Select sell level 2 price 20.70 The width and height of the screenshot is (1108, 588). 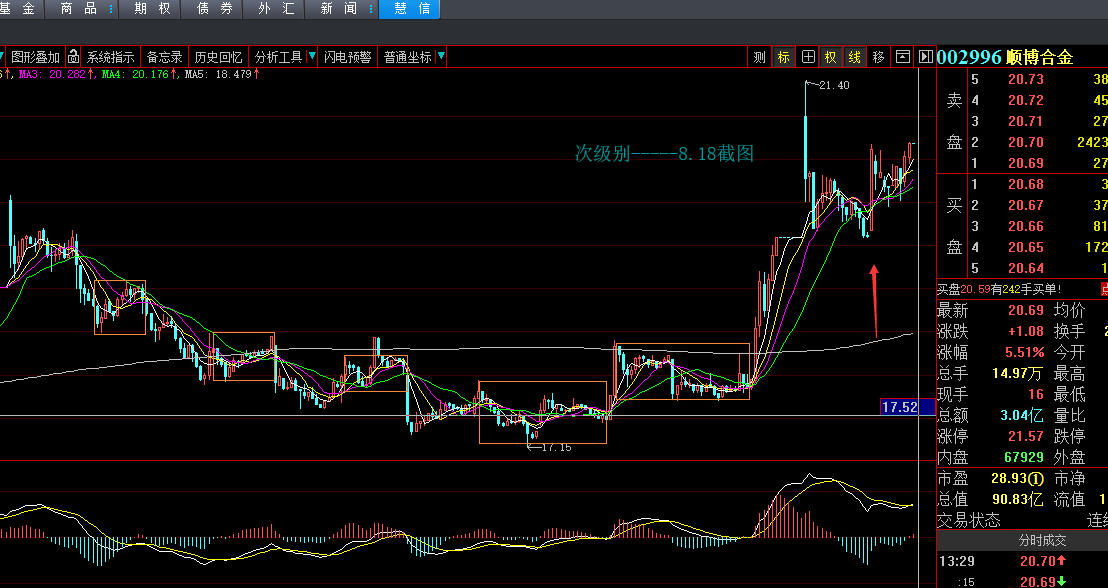coord(1025,142)
